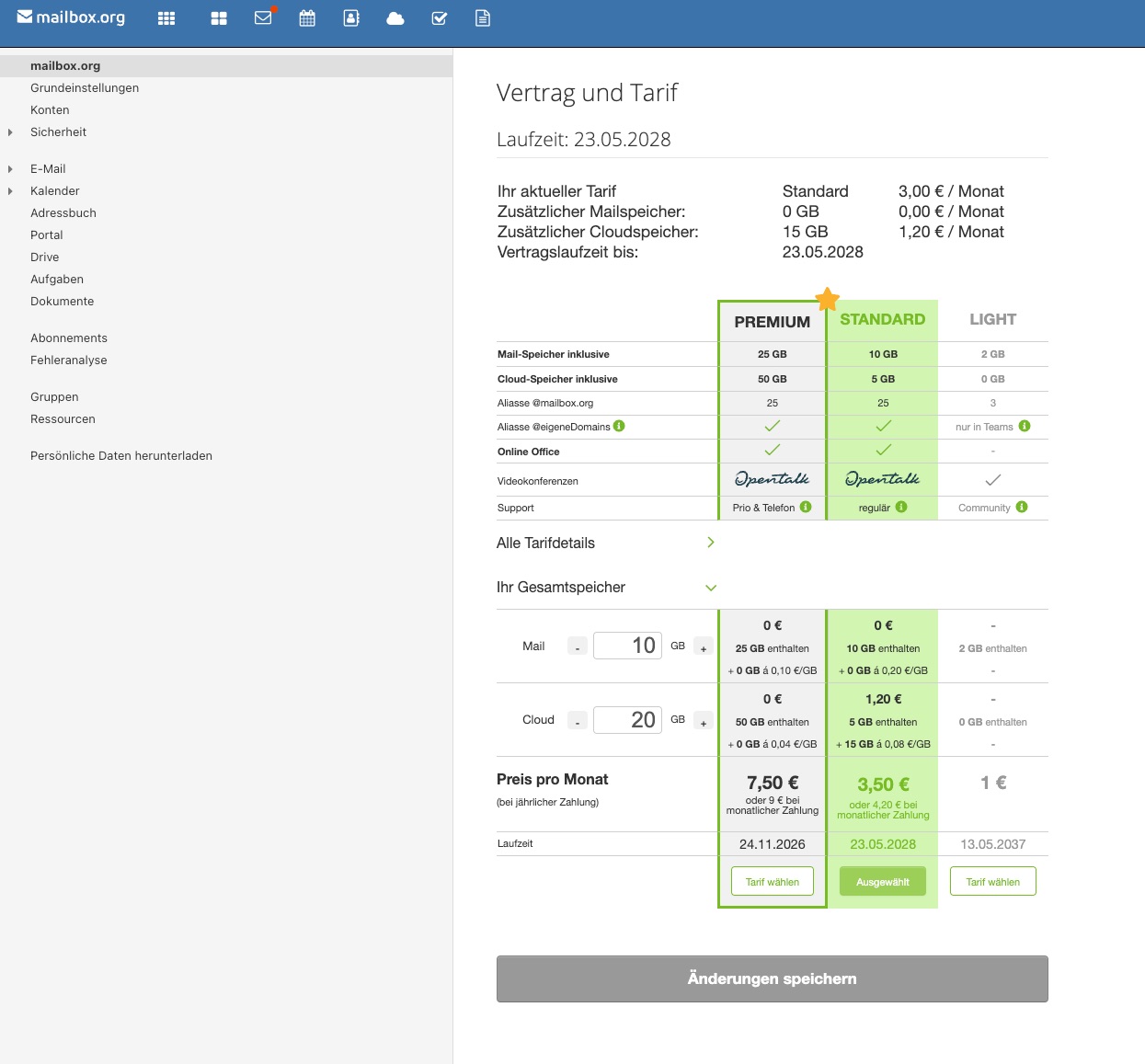
Task: Decrease Cloud storage with the minus button
Action: (578, 720)
